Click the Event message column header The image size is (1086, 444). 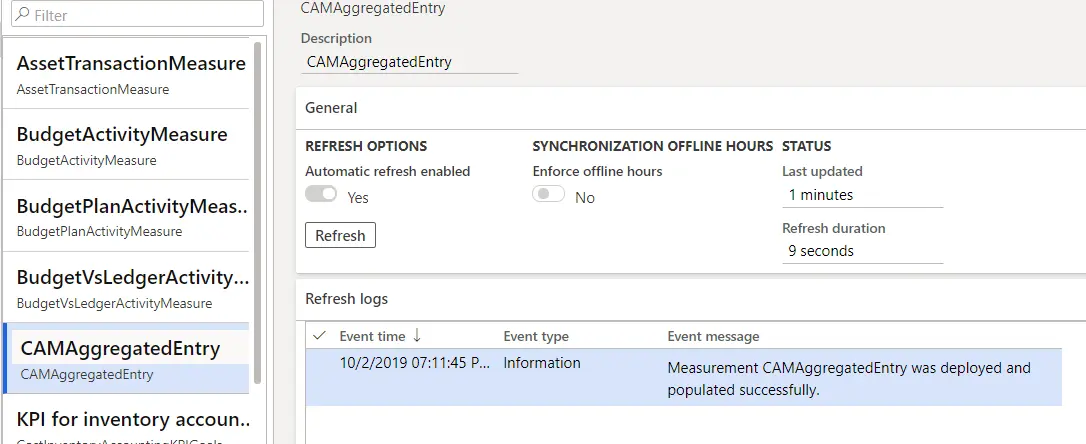pyautogui.click(x=713, y=336)
